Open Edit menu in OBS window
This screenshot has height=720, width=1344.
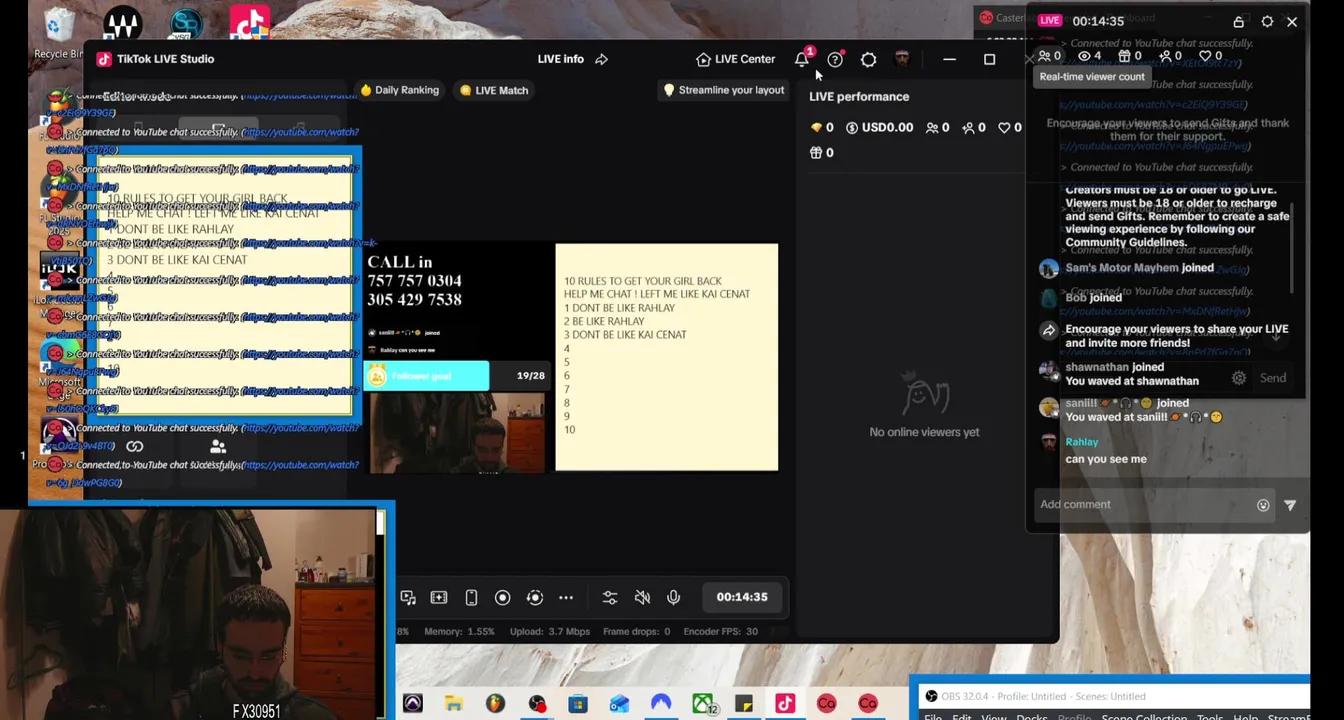pos(961,717)
